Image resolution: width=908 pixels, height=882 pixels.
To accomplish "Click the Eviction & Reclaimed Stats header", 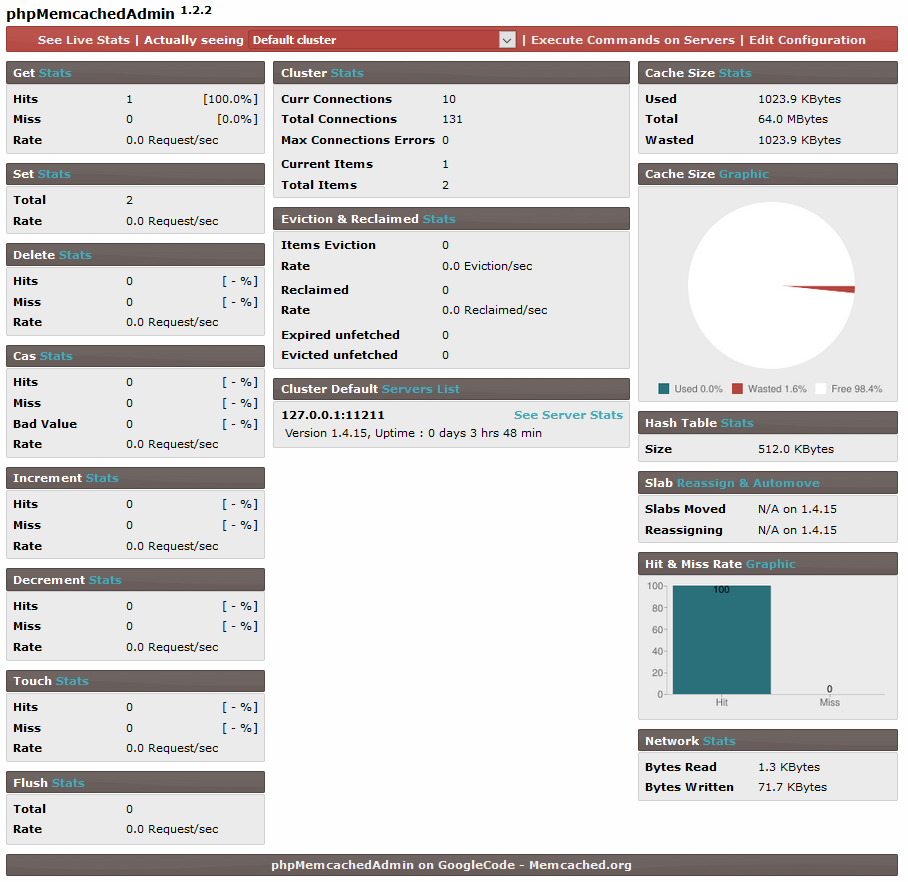I will tap(451, 219).
